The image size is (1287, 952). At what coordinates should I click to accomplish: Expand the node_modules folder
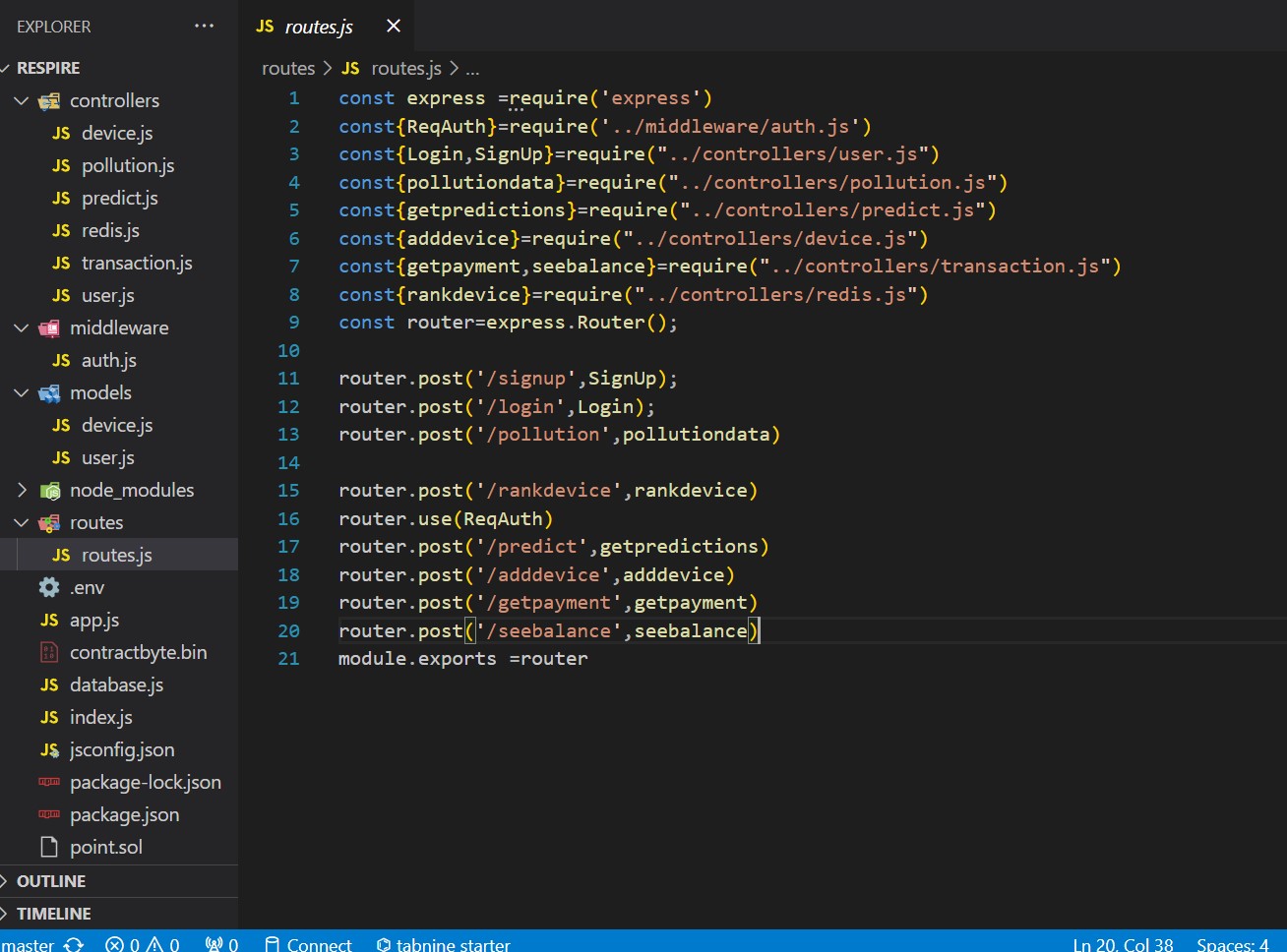22,490
